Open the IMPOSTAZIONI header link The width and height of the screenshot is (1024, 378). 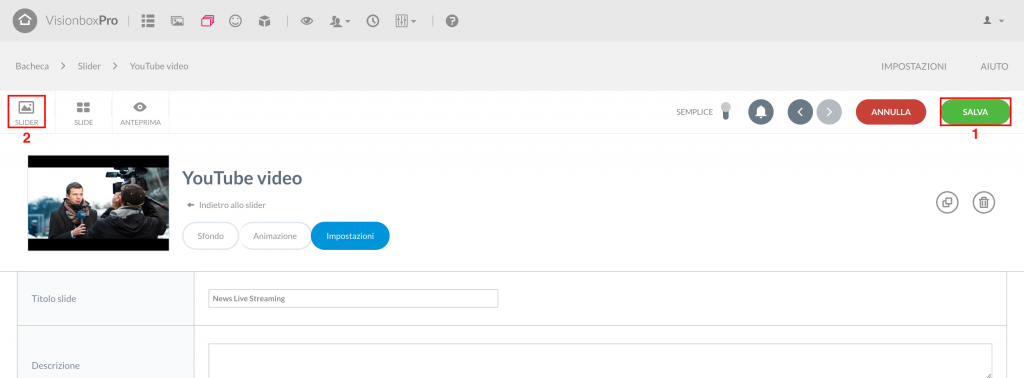click(914, 67)
